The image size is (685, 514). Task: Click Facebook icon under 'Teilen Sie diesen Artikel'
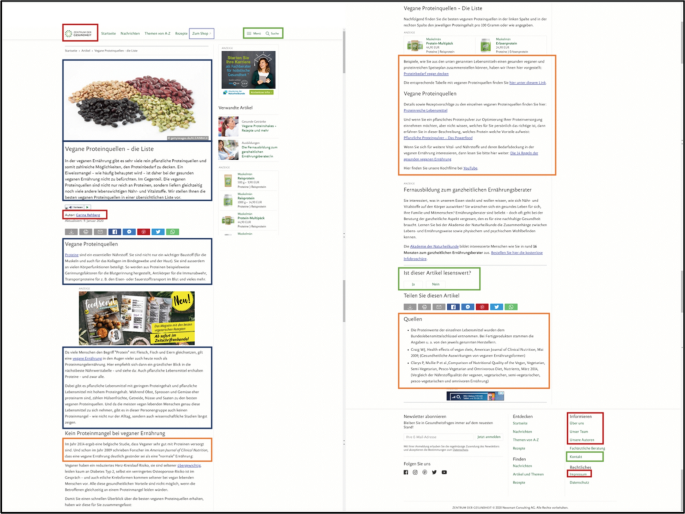click(453, 307)
